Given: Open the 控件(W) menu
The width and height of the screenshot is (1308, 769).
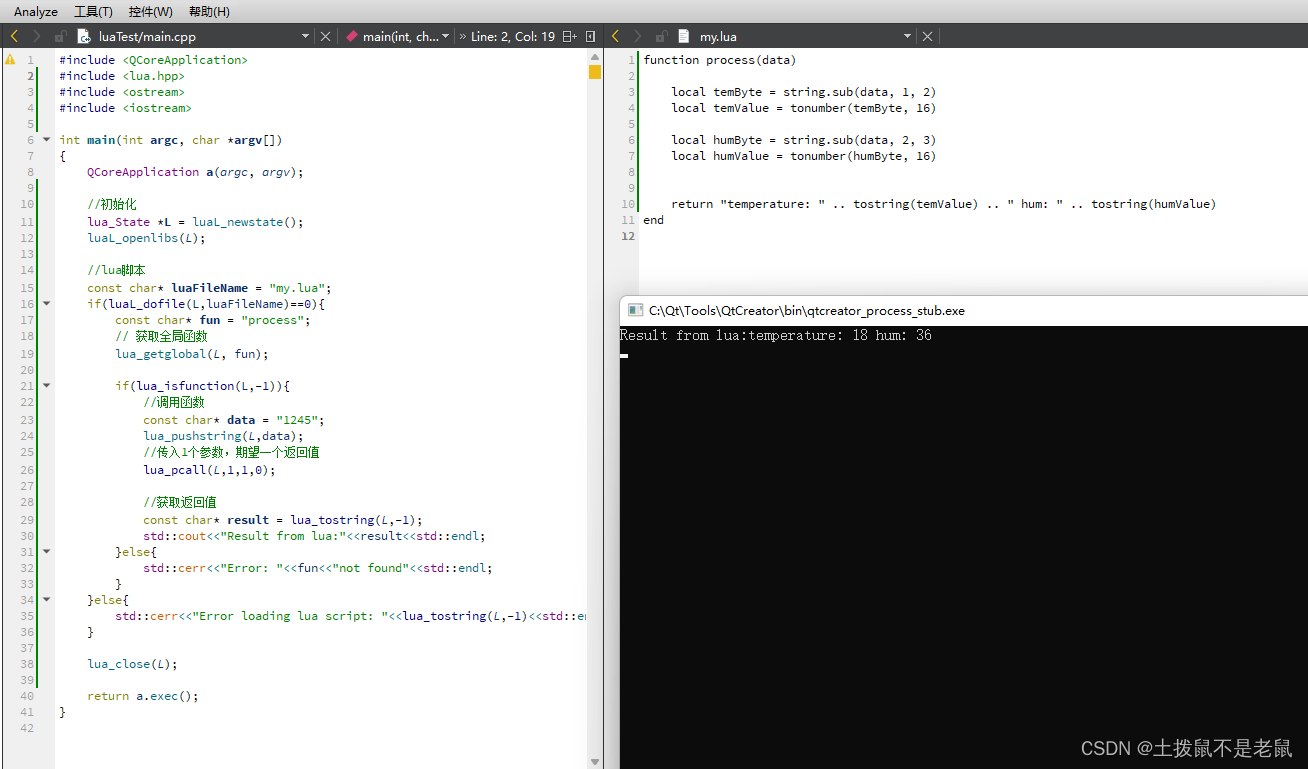Looking at the screenshot, I should 150,11.
